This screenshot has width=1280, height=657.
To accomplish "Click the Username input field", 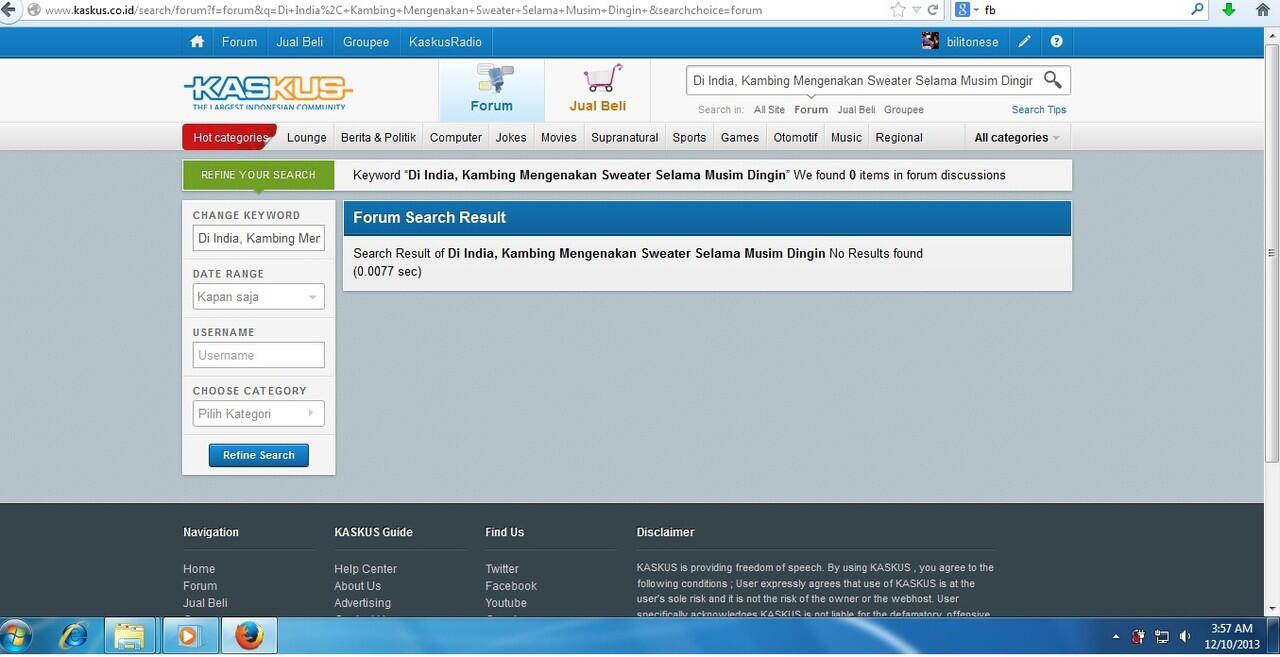I will tap(258, 355).
